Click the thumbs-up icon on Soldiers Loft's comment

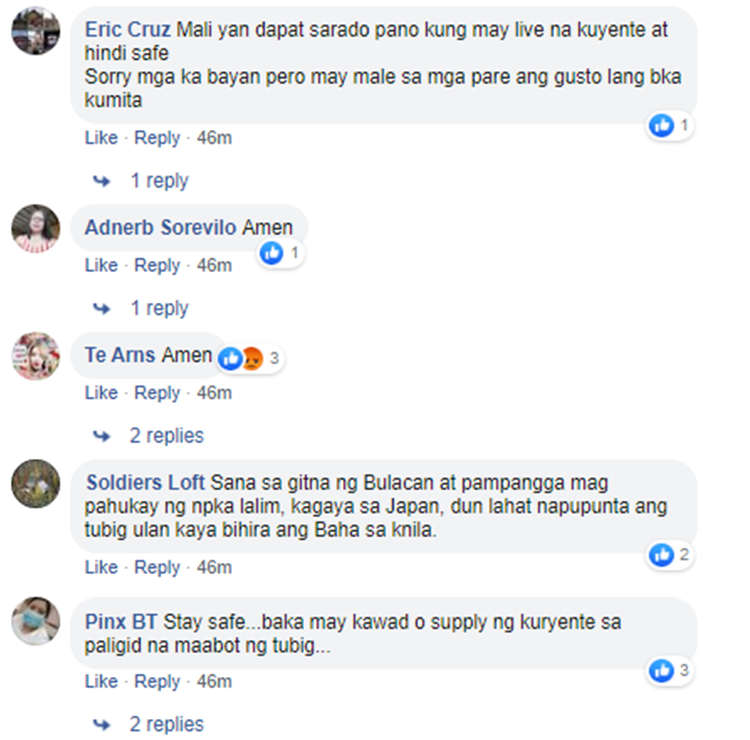tap(662, 555)
